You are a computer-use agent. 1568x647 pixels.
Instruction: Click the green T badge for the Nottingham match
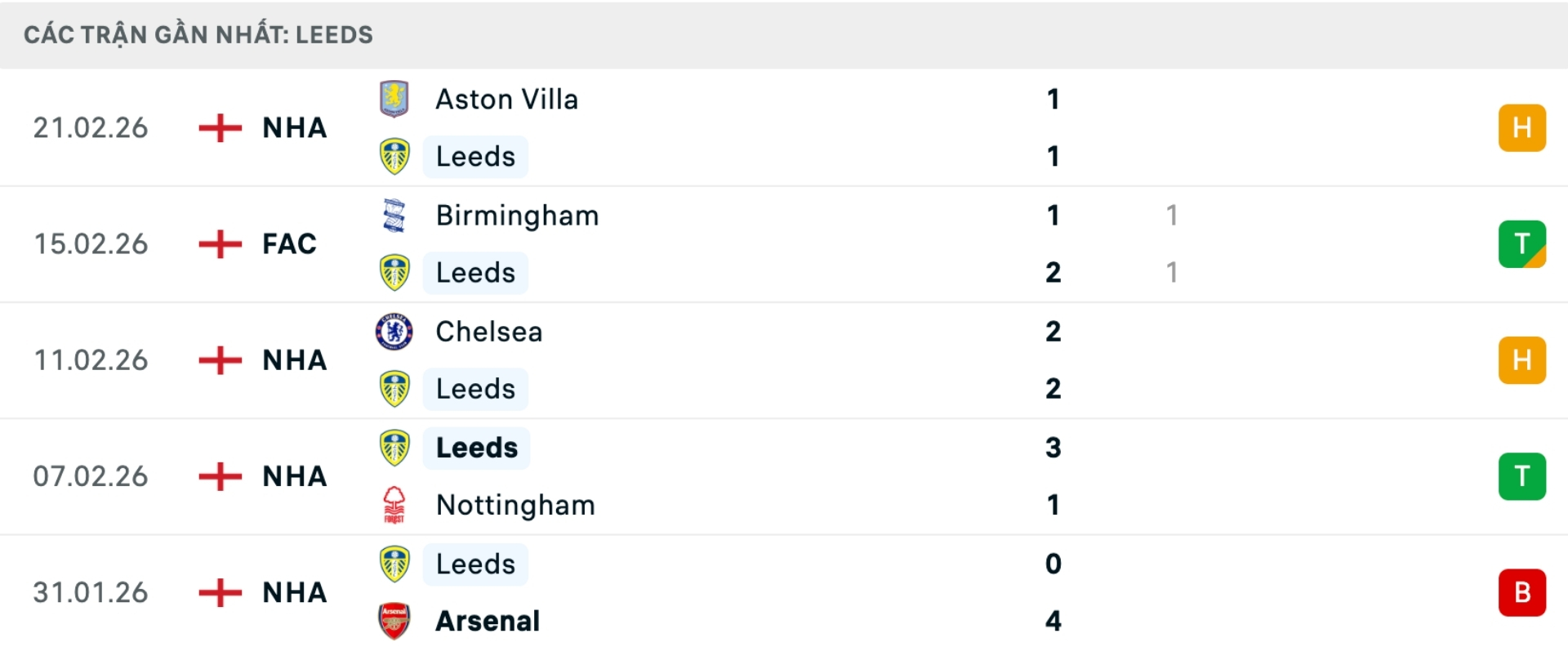(1521, 476)
